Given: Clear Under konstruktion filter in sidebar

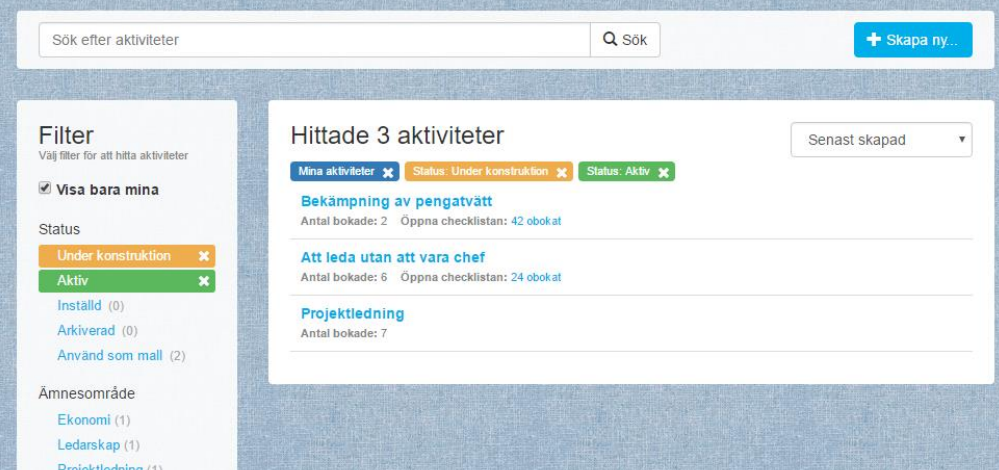Looking at the screenshot, I should coord(204,256).
